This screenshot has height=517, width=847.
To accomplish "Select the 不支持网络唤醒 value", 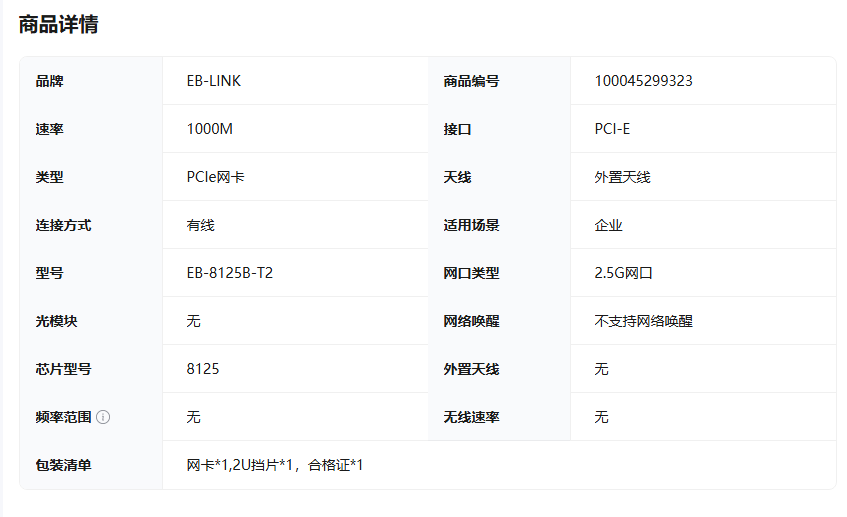I will (x=643, y=321).
